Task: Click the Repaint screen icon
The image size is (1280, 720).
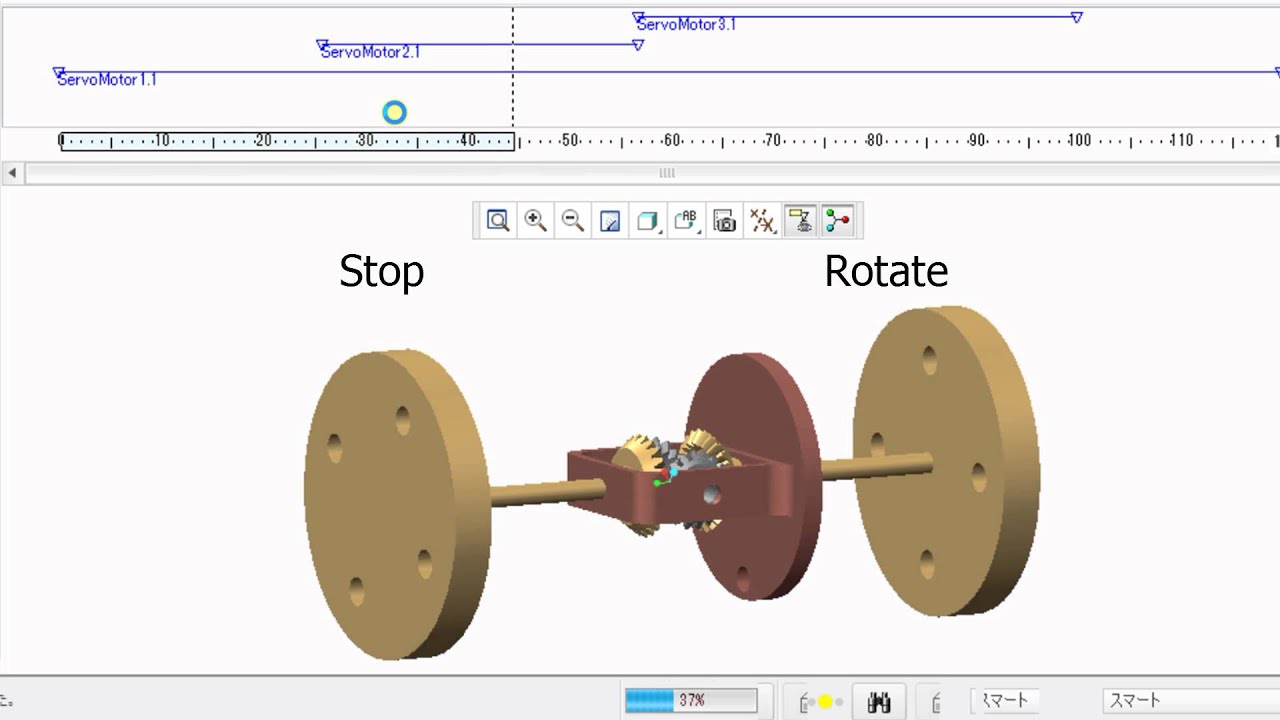Action: [610, 221]
